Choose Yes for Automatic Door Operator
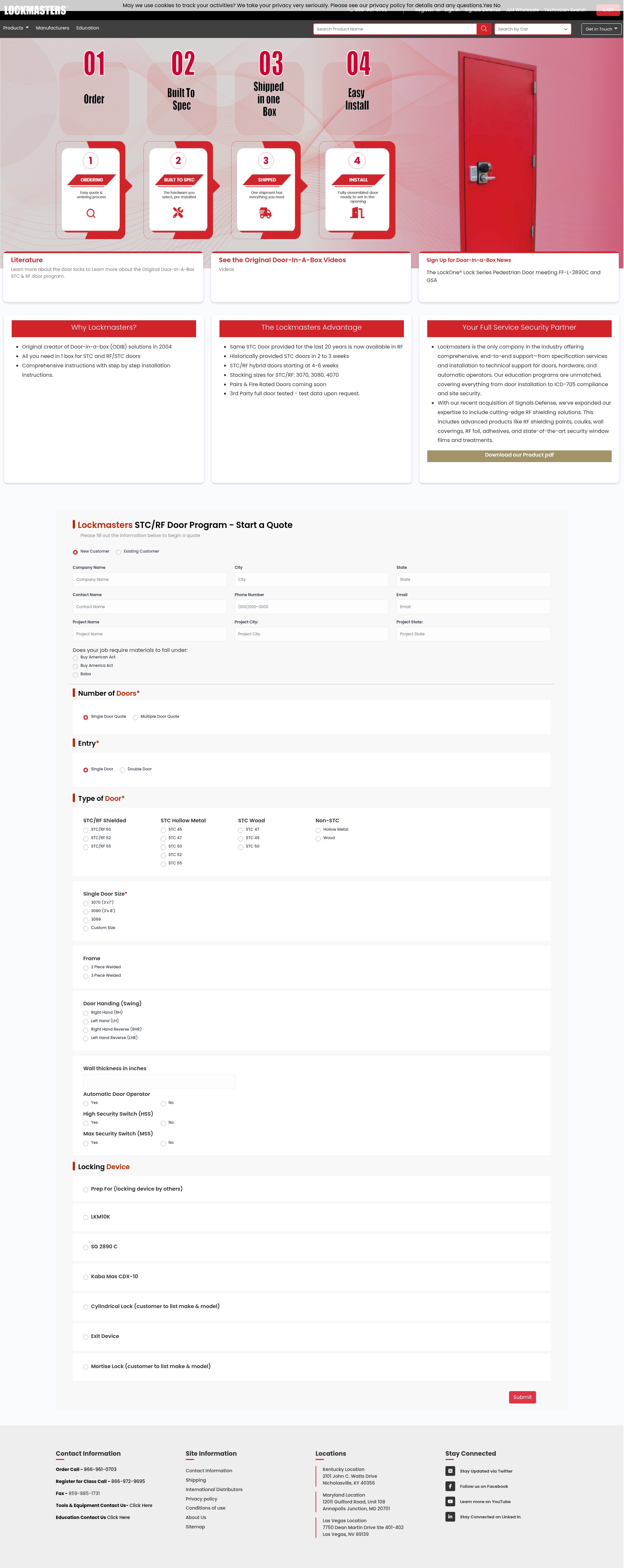Viewport: 624px width, 1568px height. [x=86, y=1104]
